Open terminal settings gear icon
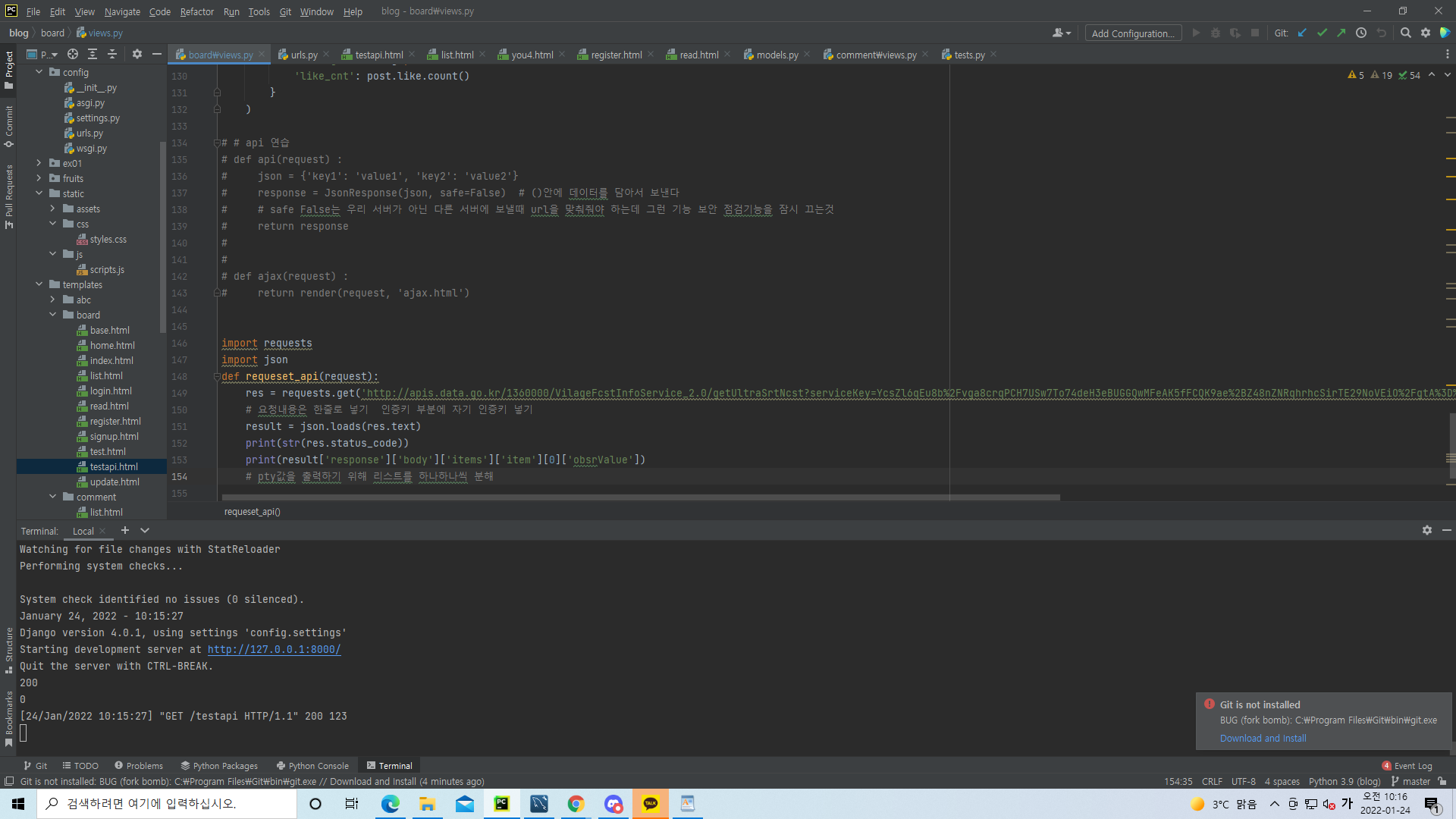 [x=1427, y=530]
